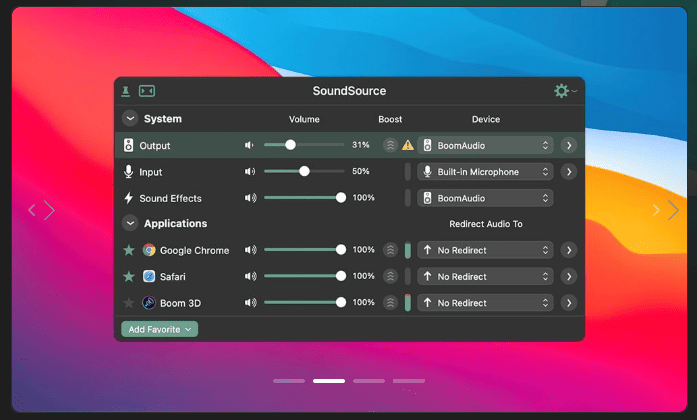The width and height of the screenshot is (697, 420).
Task: Open Google Chrome No Redirect dropdown
Action: click(x=485, y=250)
